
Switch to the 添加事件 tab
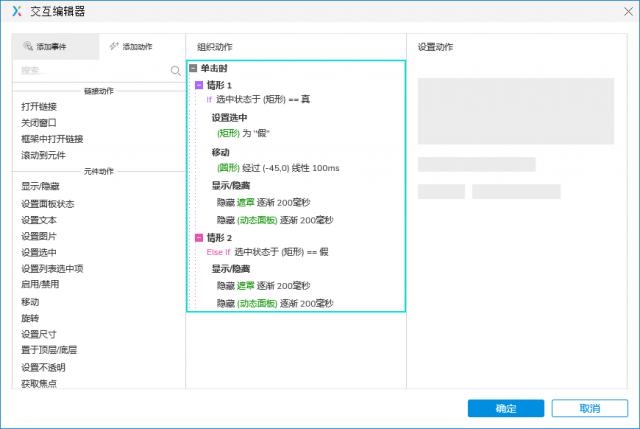[x=56, y=47]
